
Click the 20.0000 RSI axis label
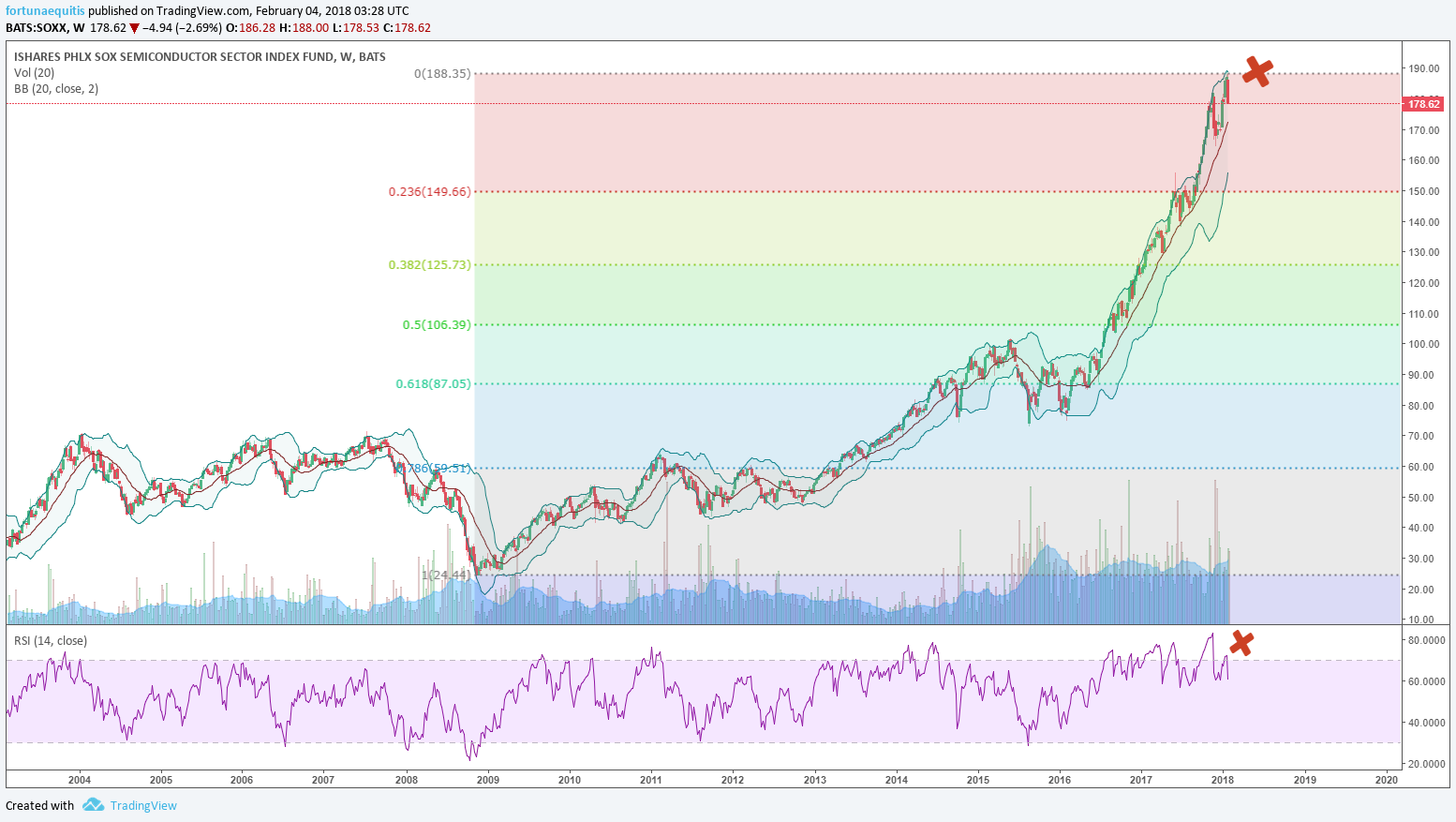tap(1428, 764)
